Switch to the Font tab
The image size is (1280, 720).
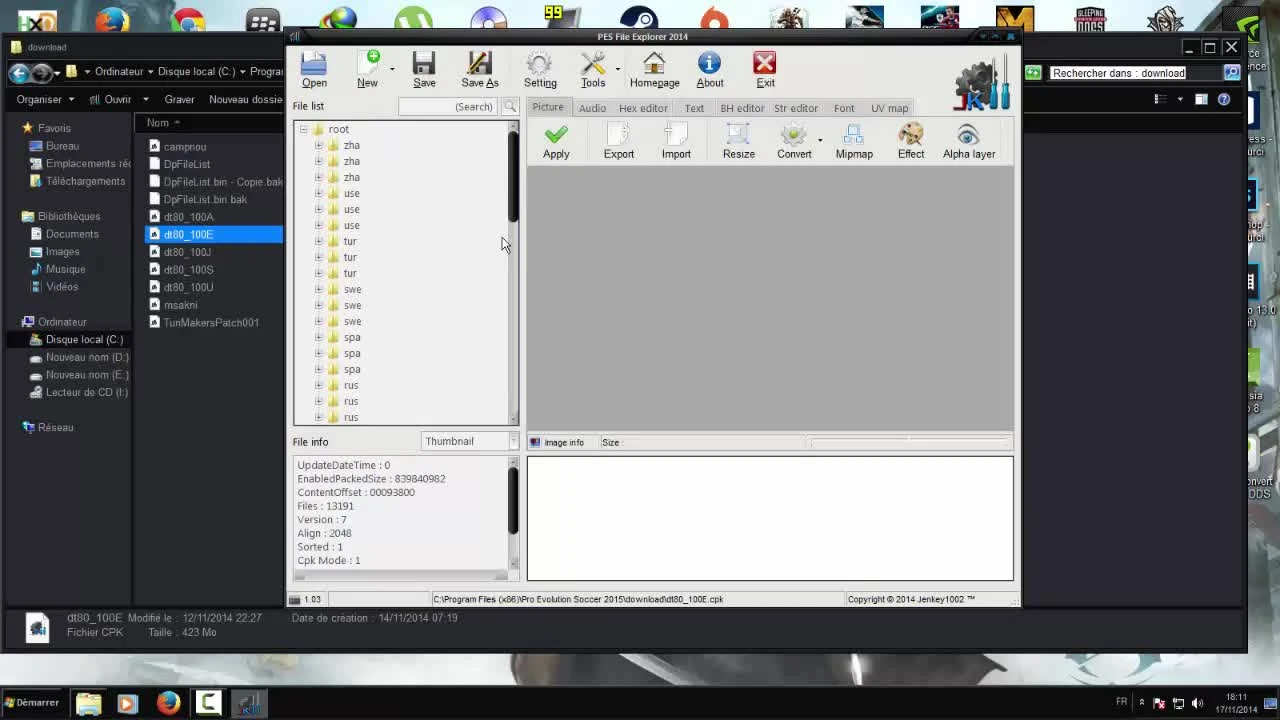[844, 108]
